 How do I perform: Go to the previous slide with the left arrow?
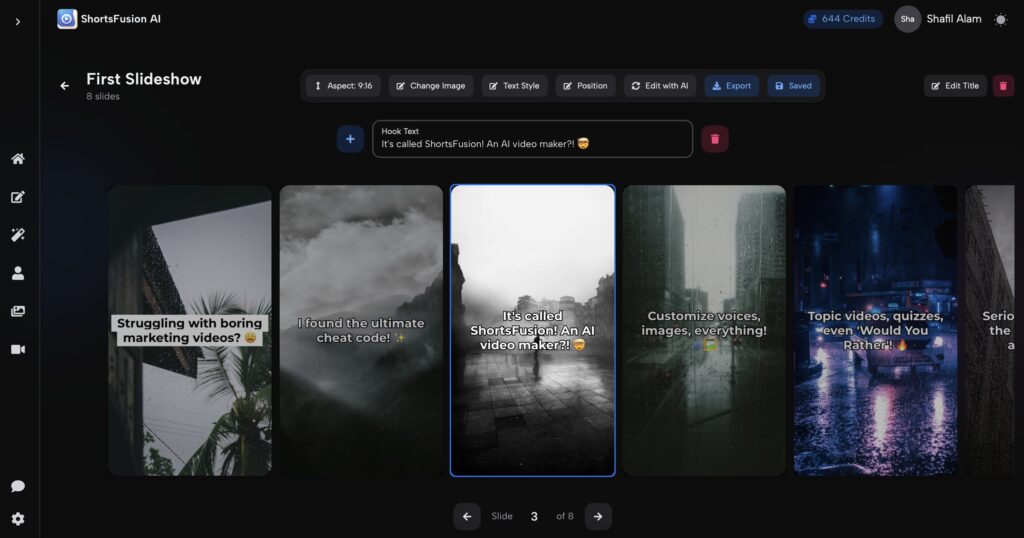coord(467,516)
